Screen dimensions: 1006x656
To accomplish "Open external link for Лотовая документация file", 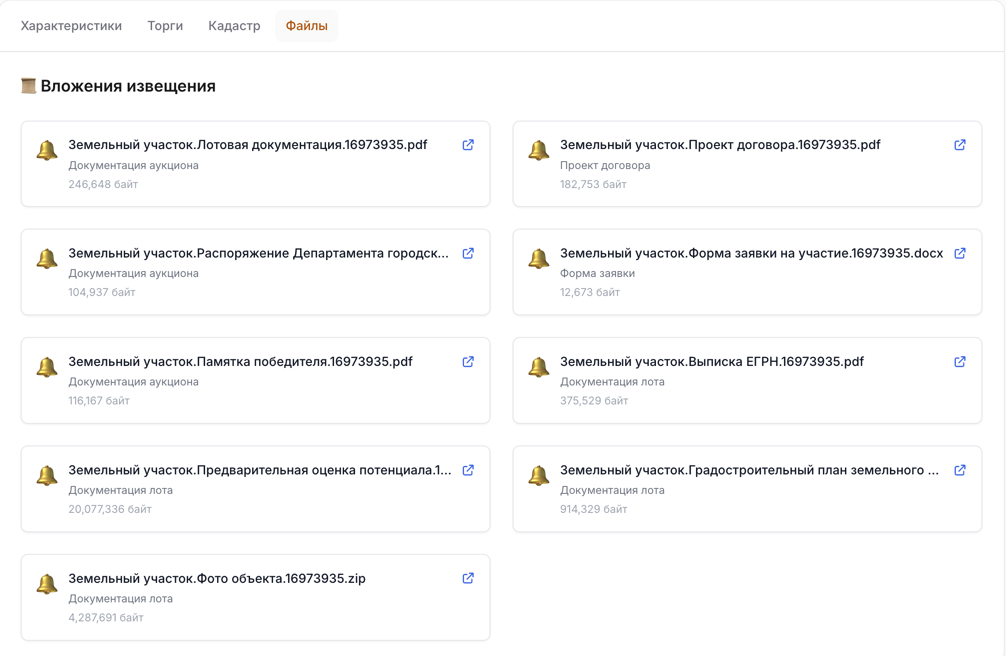I will [468, 145].
